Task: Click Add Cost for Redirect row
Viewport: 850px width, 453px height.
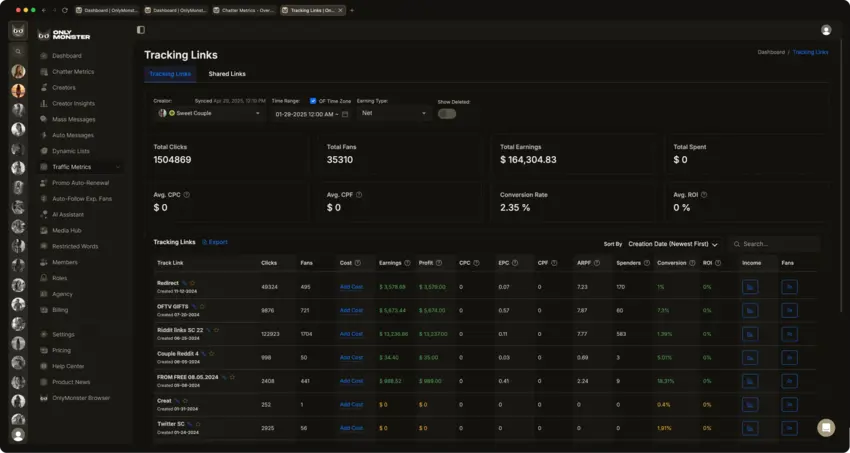Action: (x=351, y=287)
